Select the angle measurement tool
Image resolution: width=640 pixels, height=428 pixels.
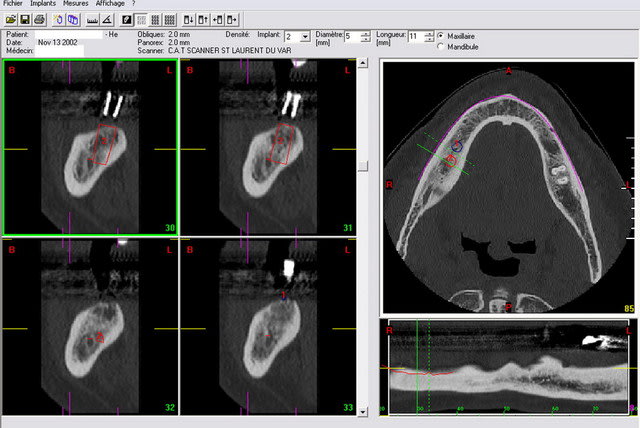click(x=107, y=19)
